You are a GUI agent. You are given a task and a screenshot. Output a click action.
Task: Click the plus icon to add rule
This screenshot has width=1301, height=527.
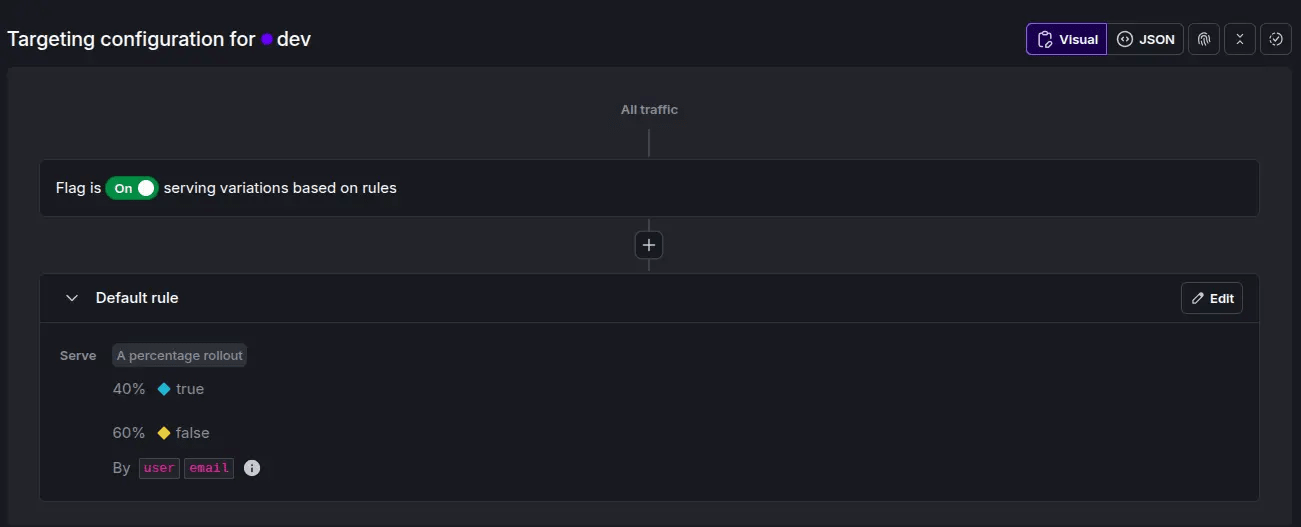click(x=649, y=245)
